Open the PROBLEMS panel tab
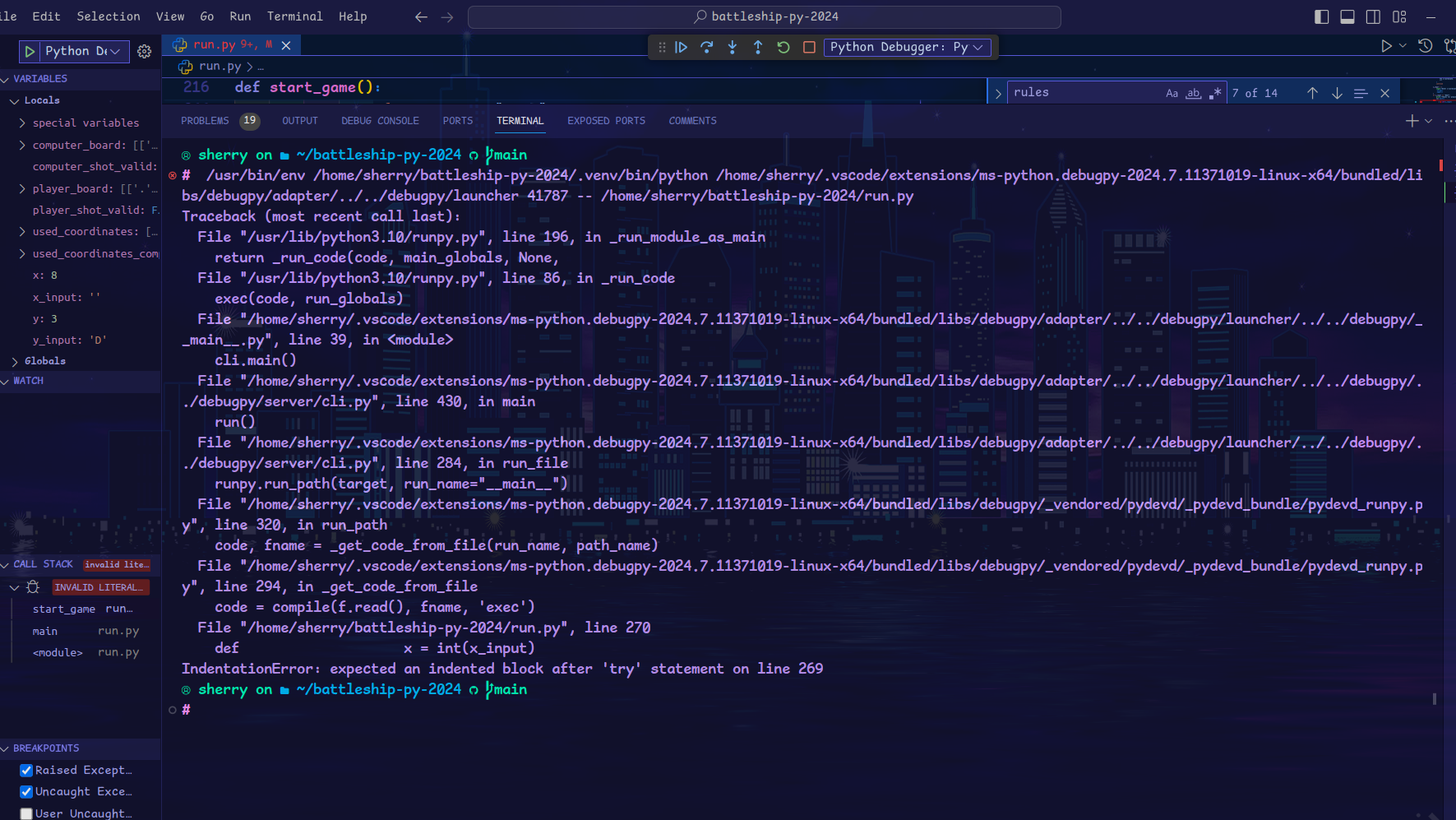 (x=205, y=121)
